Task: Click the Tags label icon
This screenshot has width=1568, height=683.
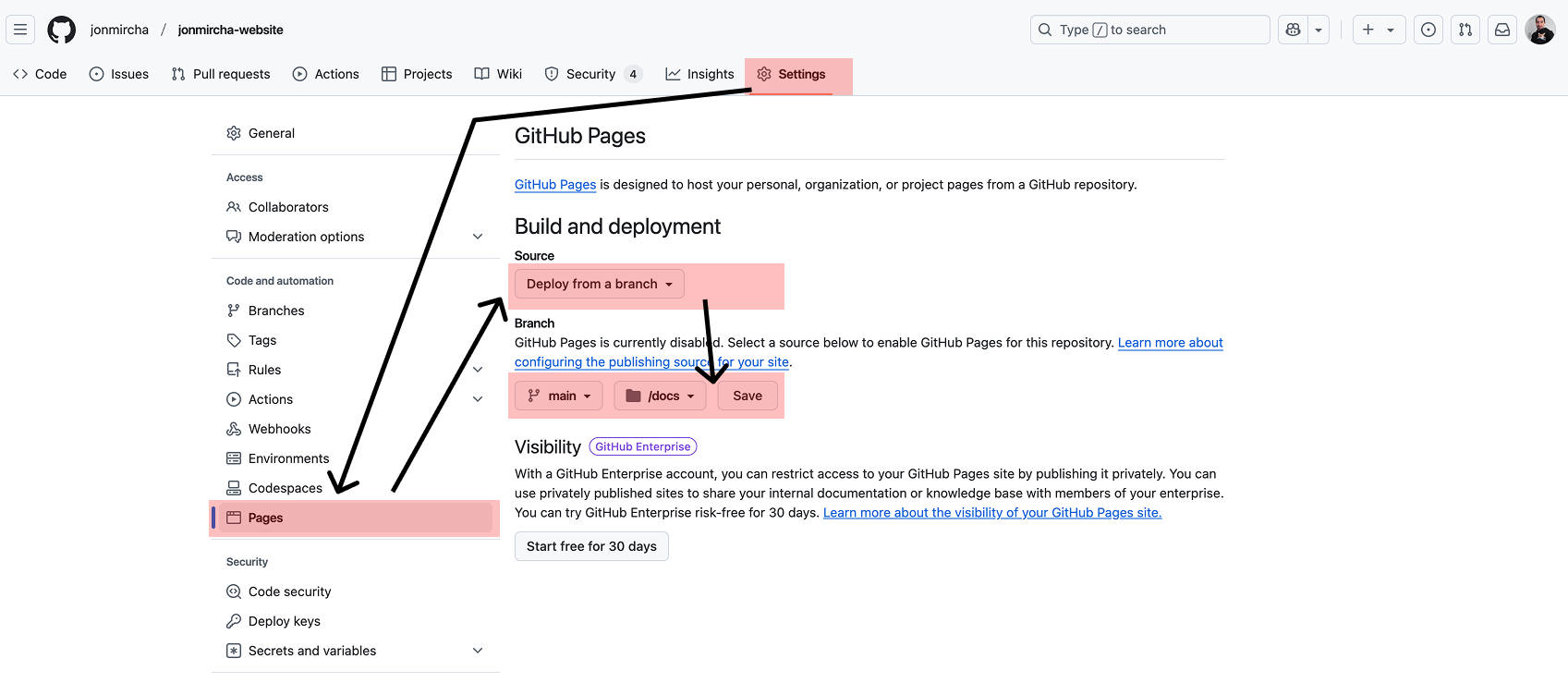Action: (234, 340)
